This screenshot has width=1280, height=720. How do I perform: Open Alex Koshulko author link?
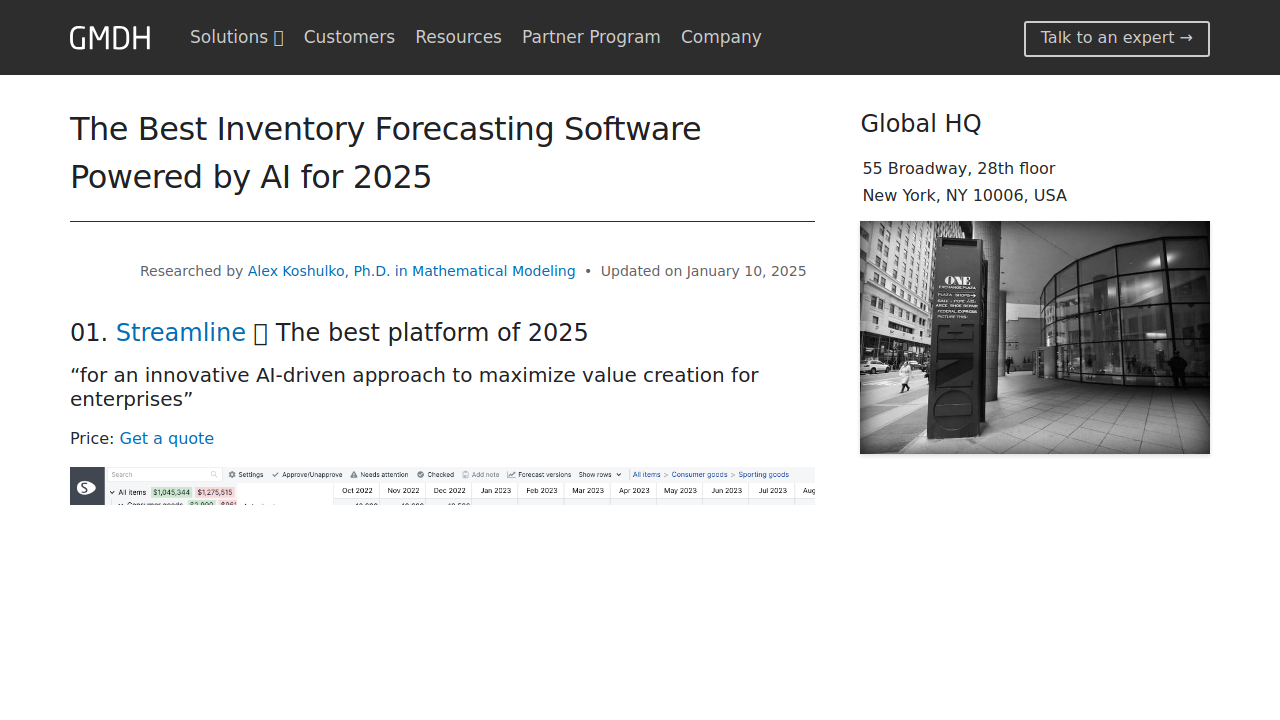point(411,271)
